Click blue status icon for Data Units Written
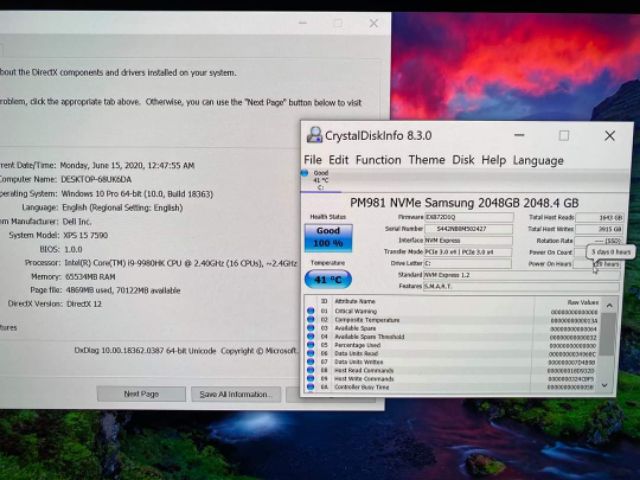Screen dimensions: 640x480 click(311, 362)
